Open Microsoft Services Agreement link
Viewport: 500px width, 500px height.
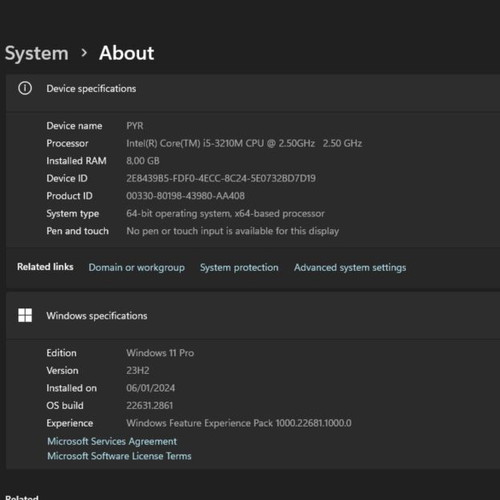coord(112,441)
